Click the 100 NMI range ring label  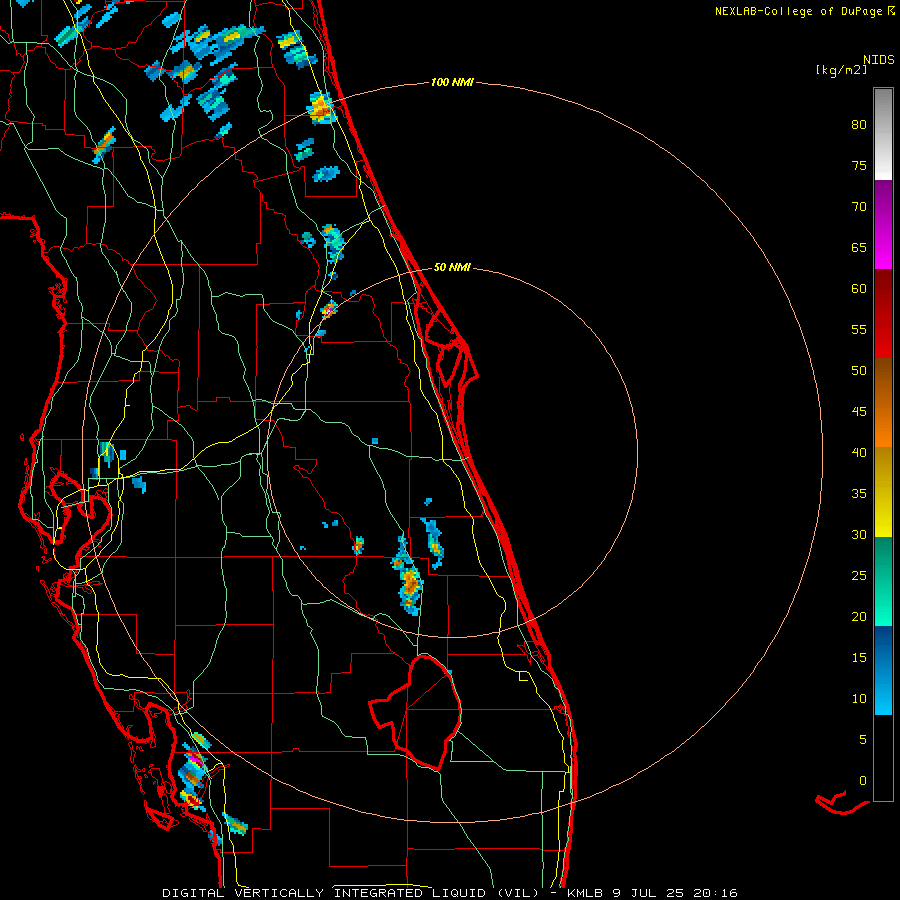(x=452, y=82)
